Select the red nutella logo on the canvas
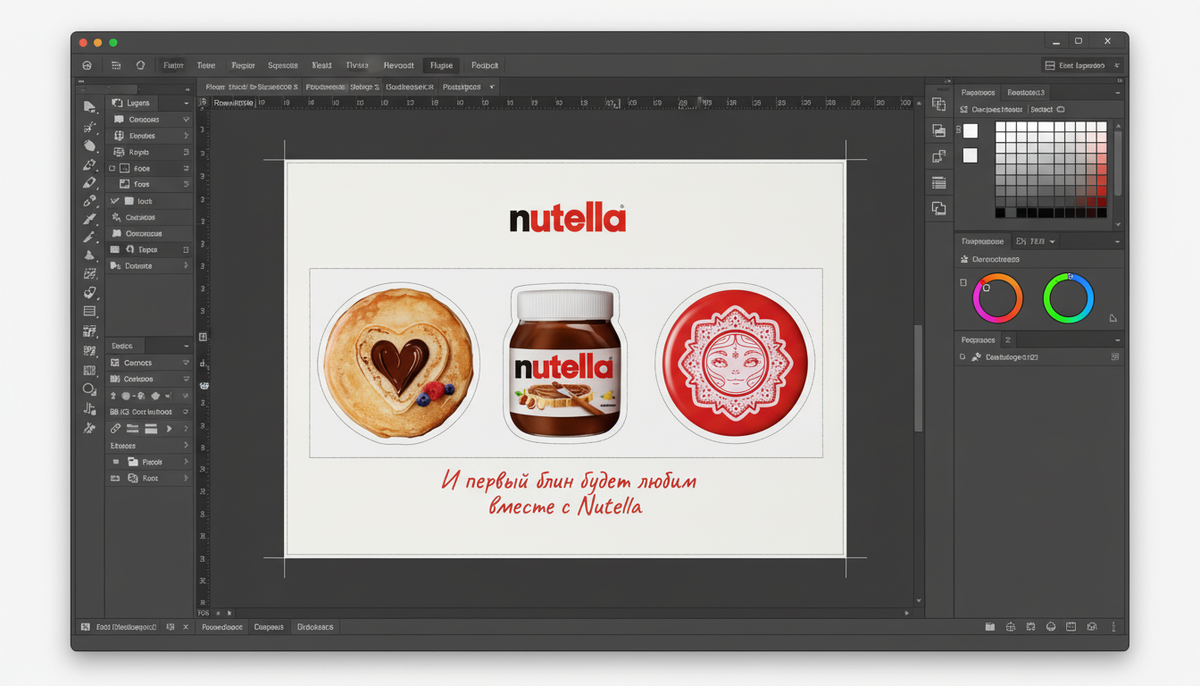The image size is (1200, 686). coord(567,218)
